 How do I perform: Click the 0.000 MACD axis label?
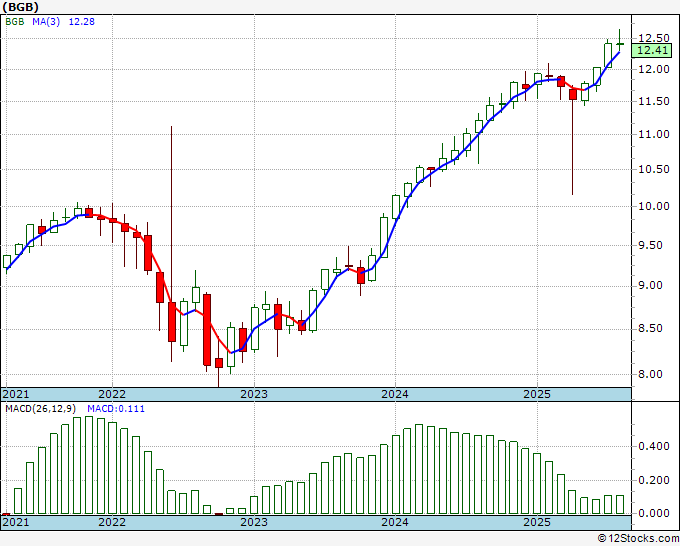tap(654, 513)
